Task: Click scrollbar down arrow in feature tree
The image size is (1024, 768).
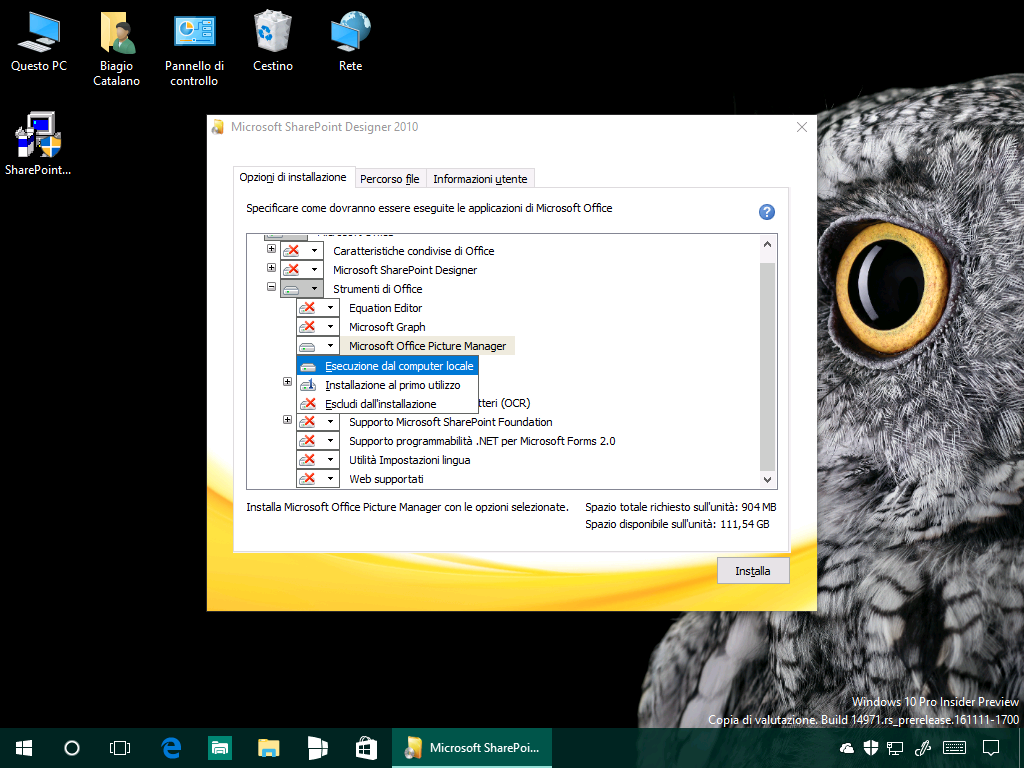Action: pos(767,479)
